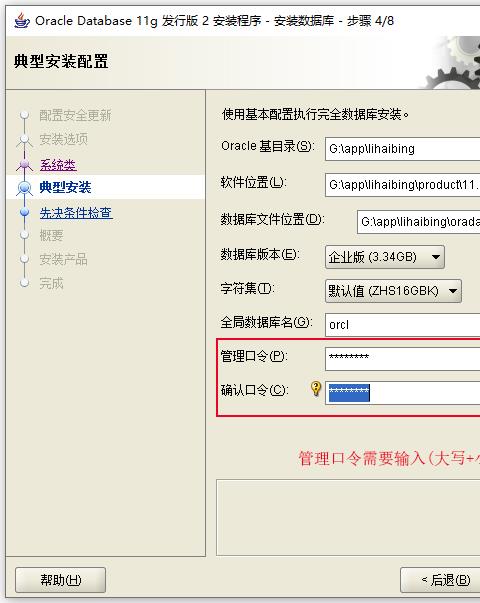
Task: Click the 完成 step circle
Action: [x=25, y=283]
